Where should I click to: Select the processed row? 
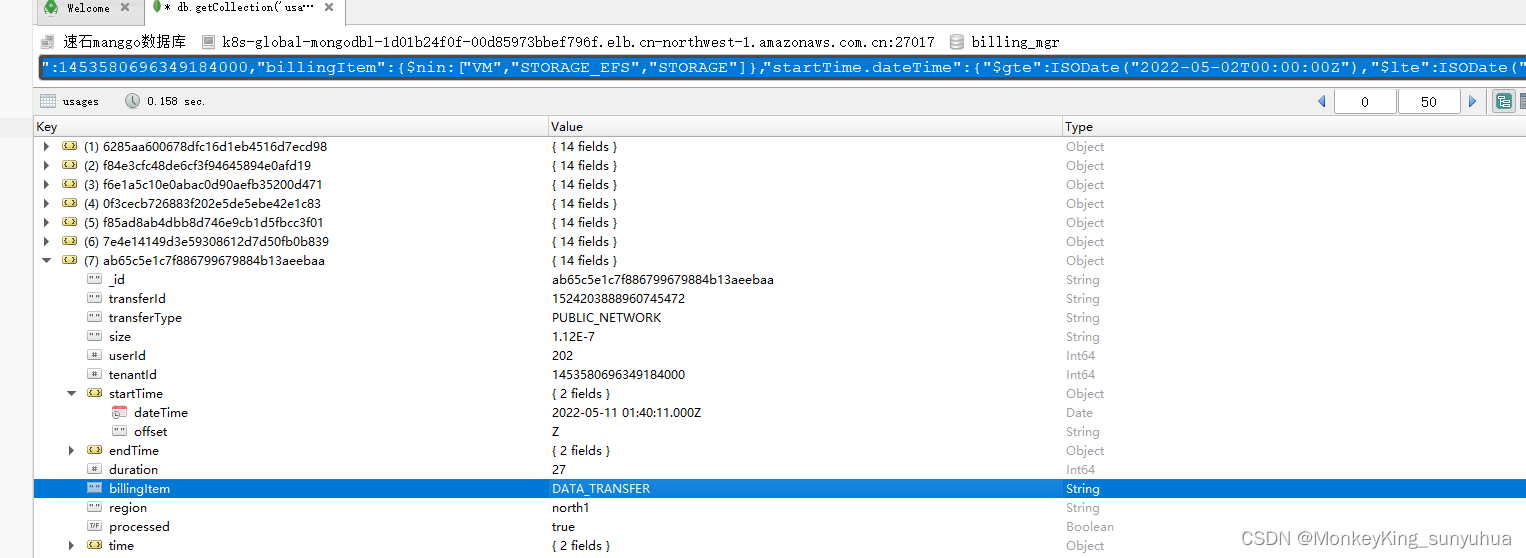tap(780, 526)
